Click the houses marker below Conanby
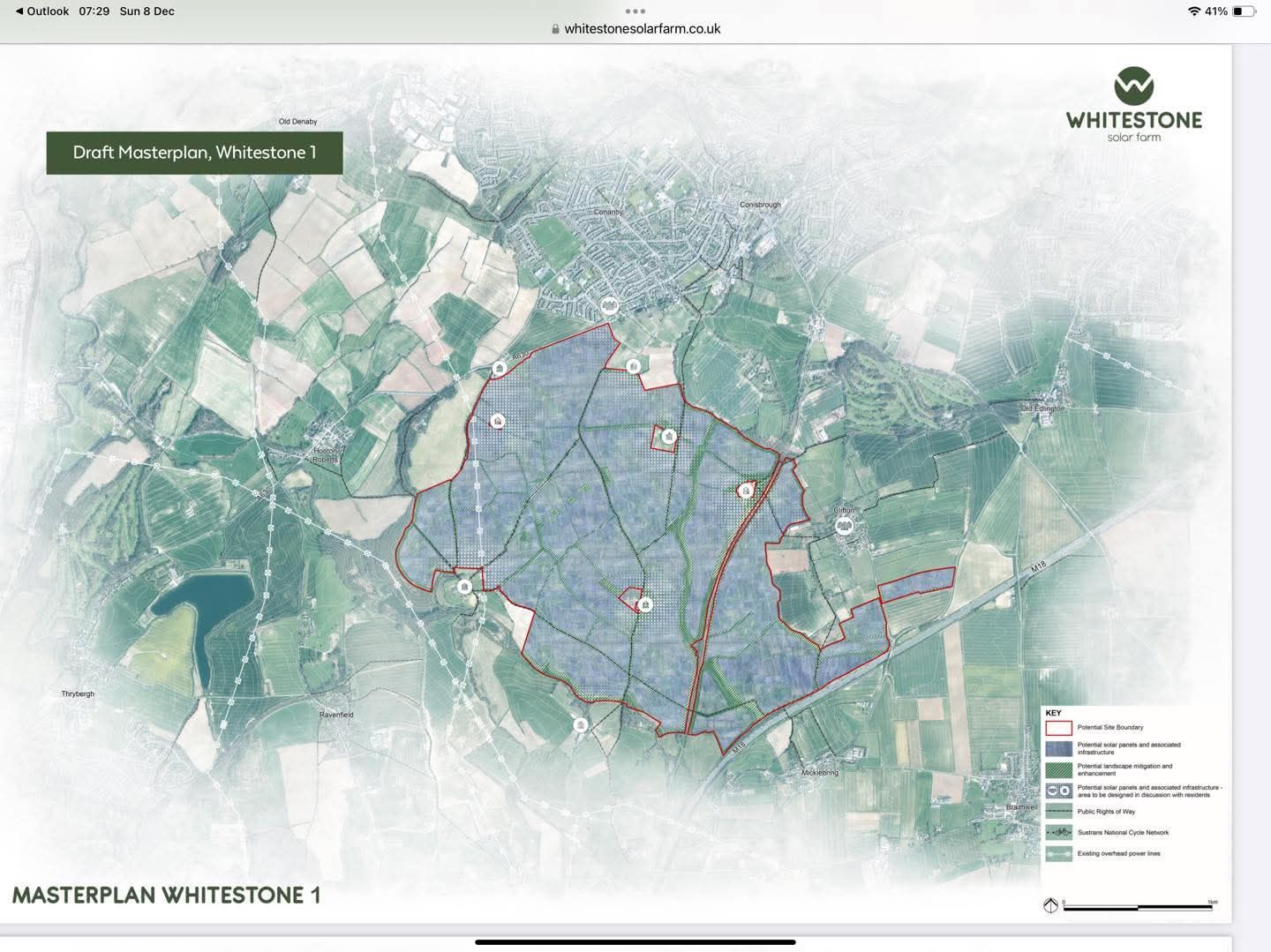The image size is (1271, 952). tap(609, 307)
